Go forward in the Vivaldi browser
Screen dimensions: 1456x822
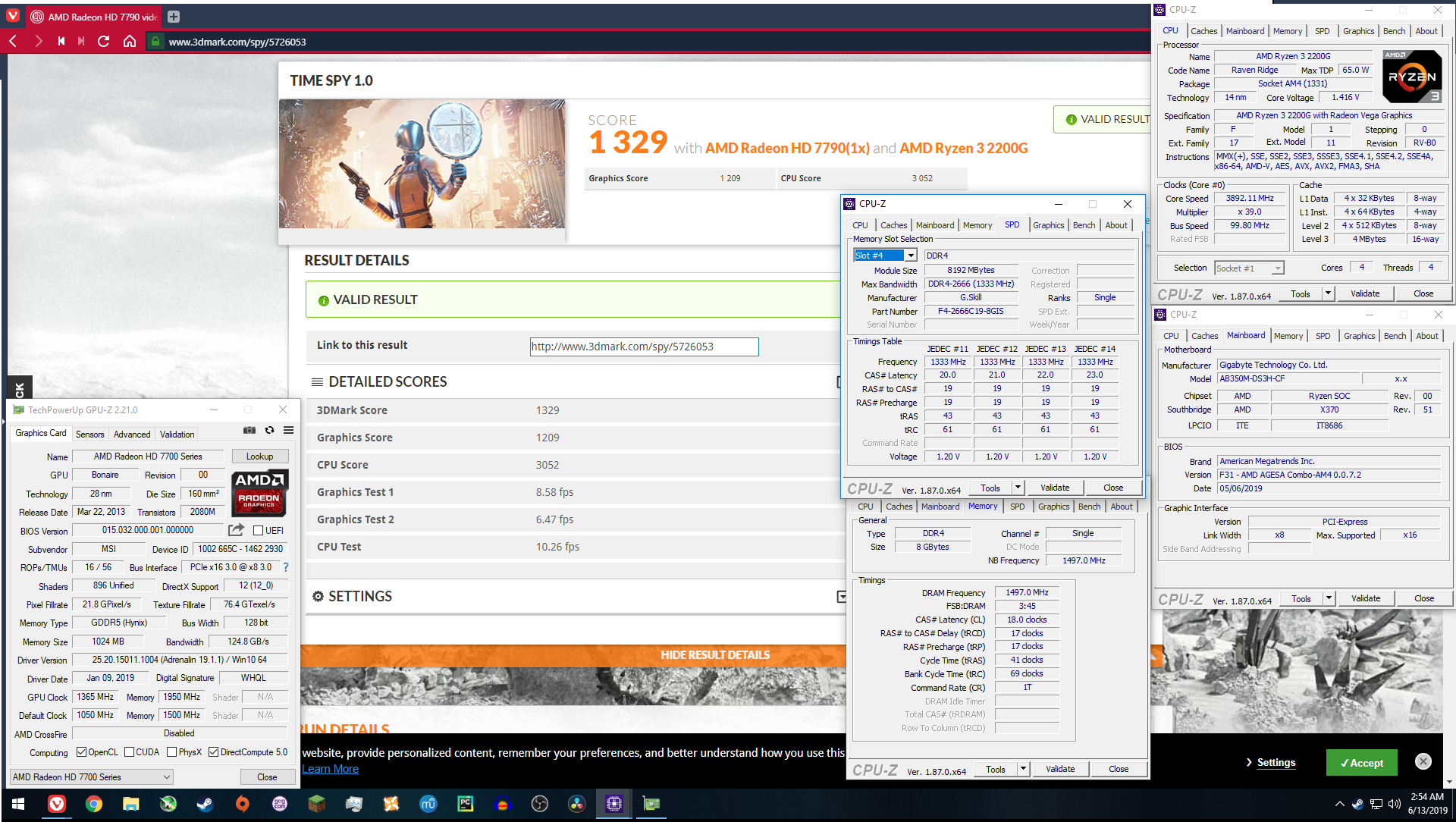38,41
